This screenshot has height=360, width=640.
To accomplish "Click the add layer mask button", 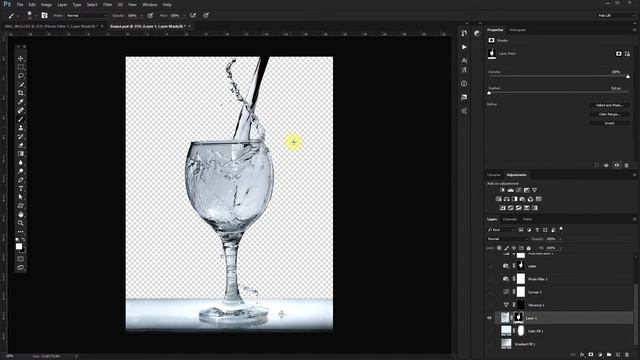I will pos(591,355).
